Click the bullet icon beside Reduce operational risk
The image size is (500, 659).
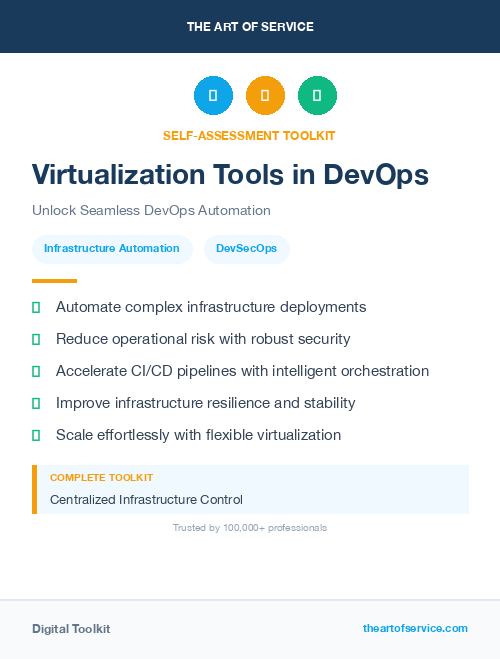click(x=36, y=340)
